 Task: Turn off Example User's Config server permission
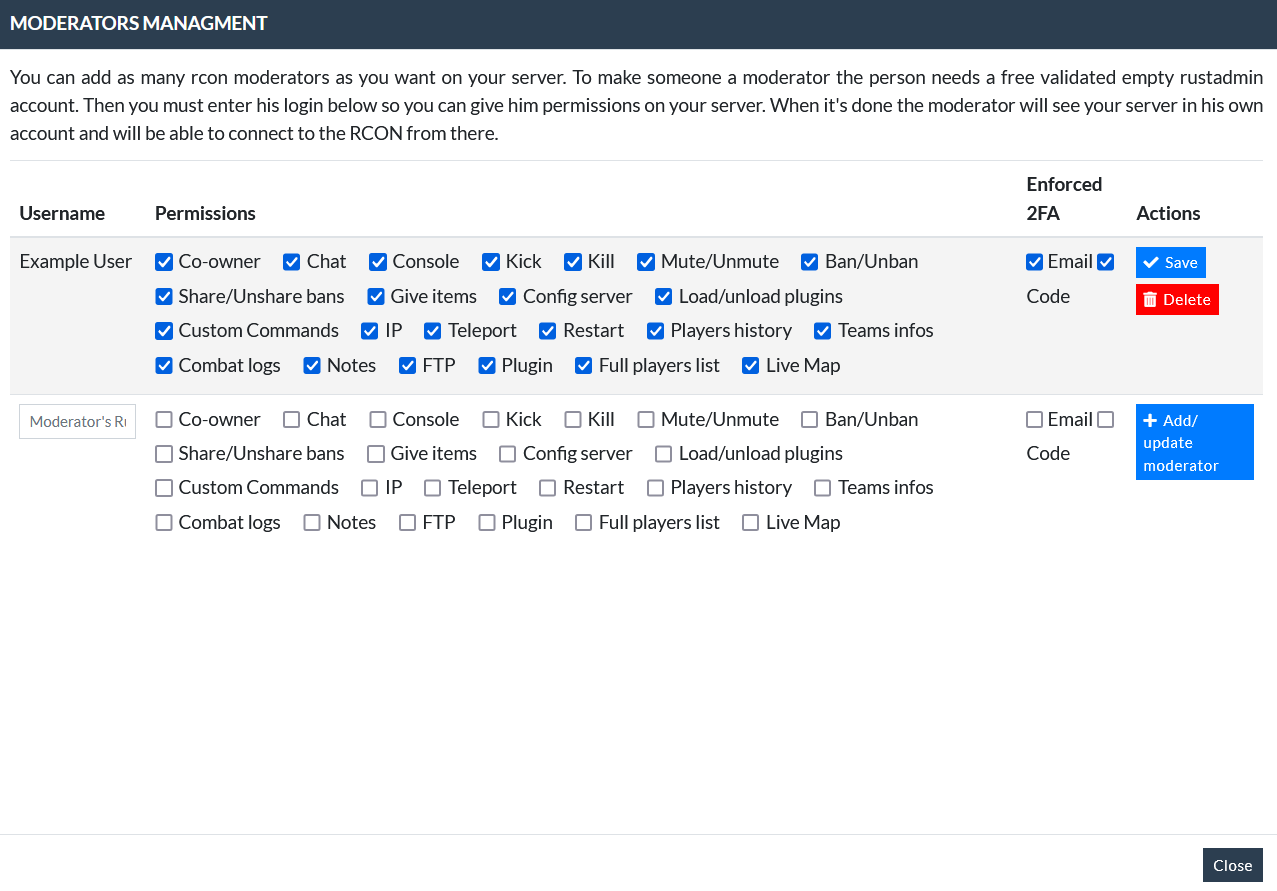[x=508, y=297]
